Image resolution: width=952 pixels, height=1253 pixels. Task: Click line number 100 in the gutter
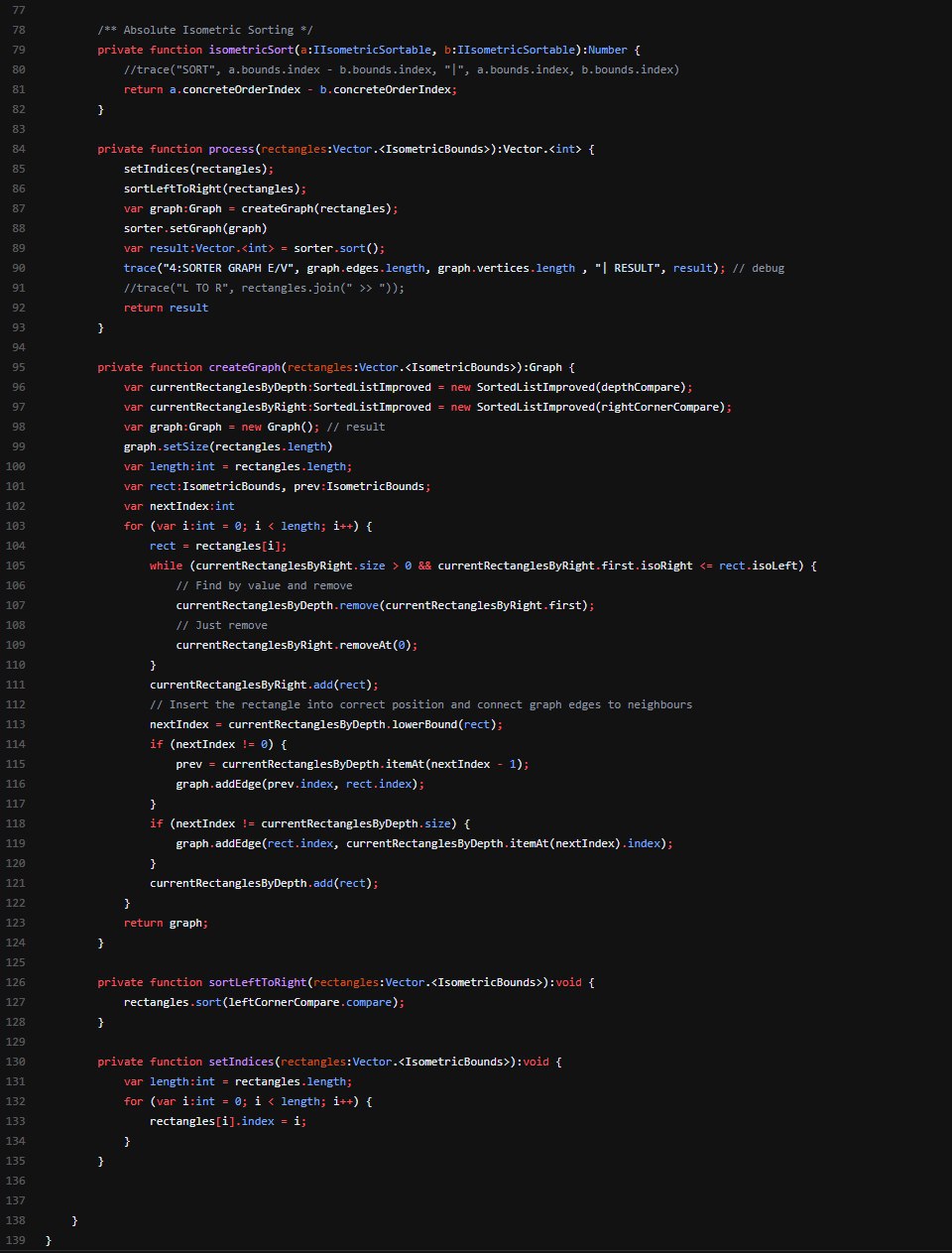(17, 466)
